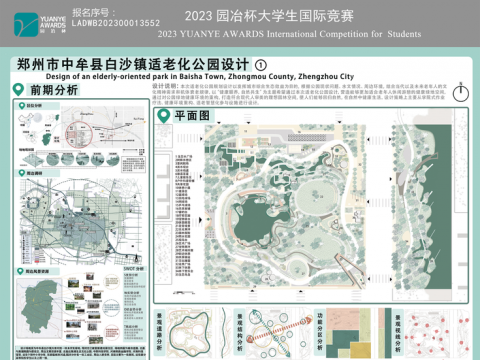Click the pink zone in 功能分区分析 diagram
The height and width of the screenshot is (360, 480).
(342, 319)
